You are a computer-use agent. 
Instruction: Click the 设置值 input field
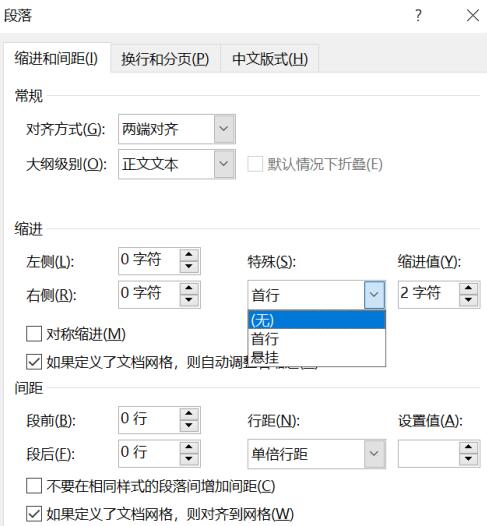tap(429, 454)
